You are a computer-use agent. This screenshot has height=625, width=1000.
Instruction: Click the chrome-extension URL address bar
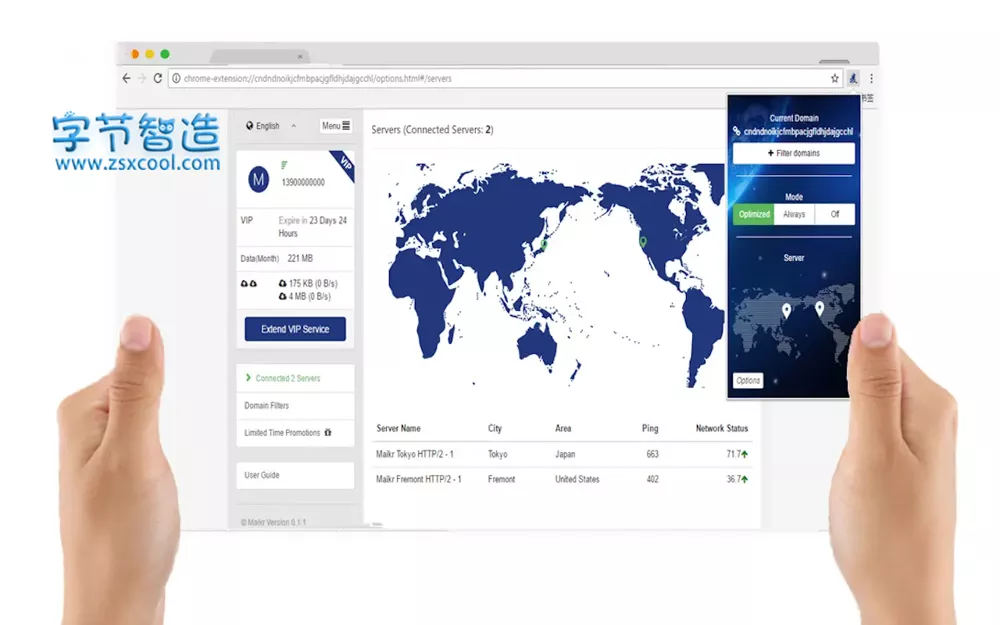[505, 78]
